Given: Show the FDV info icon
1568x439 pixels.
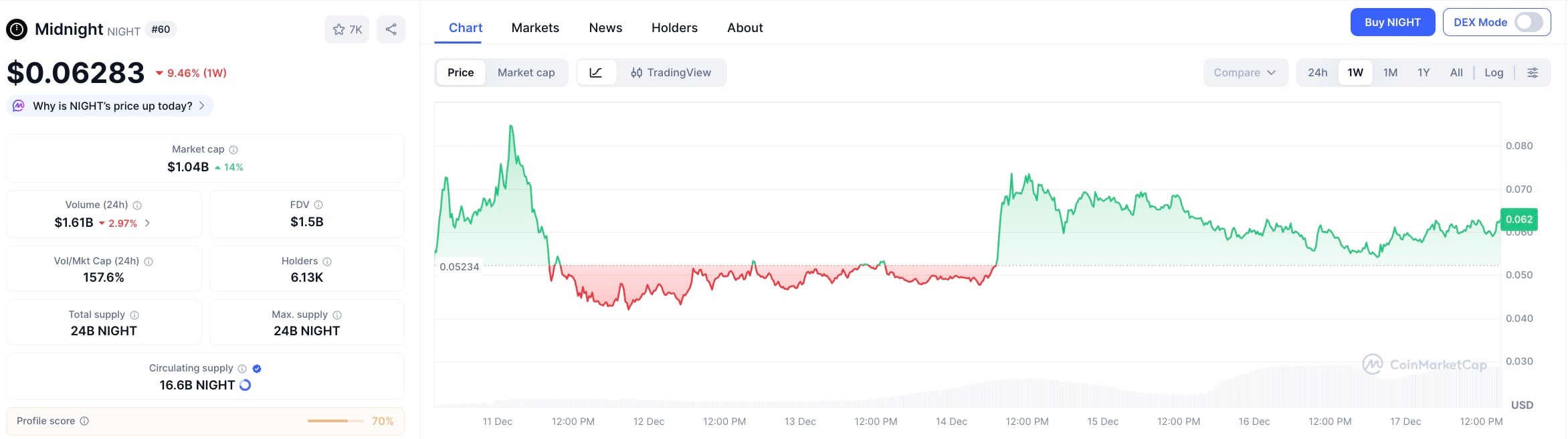Looking at the screenshot, I should pos(318,205).
